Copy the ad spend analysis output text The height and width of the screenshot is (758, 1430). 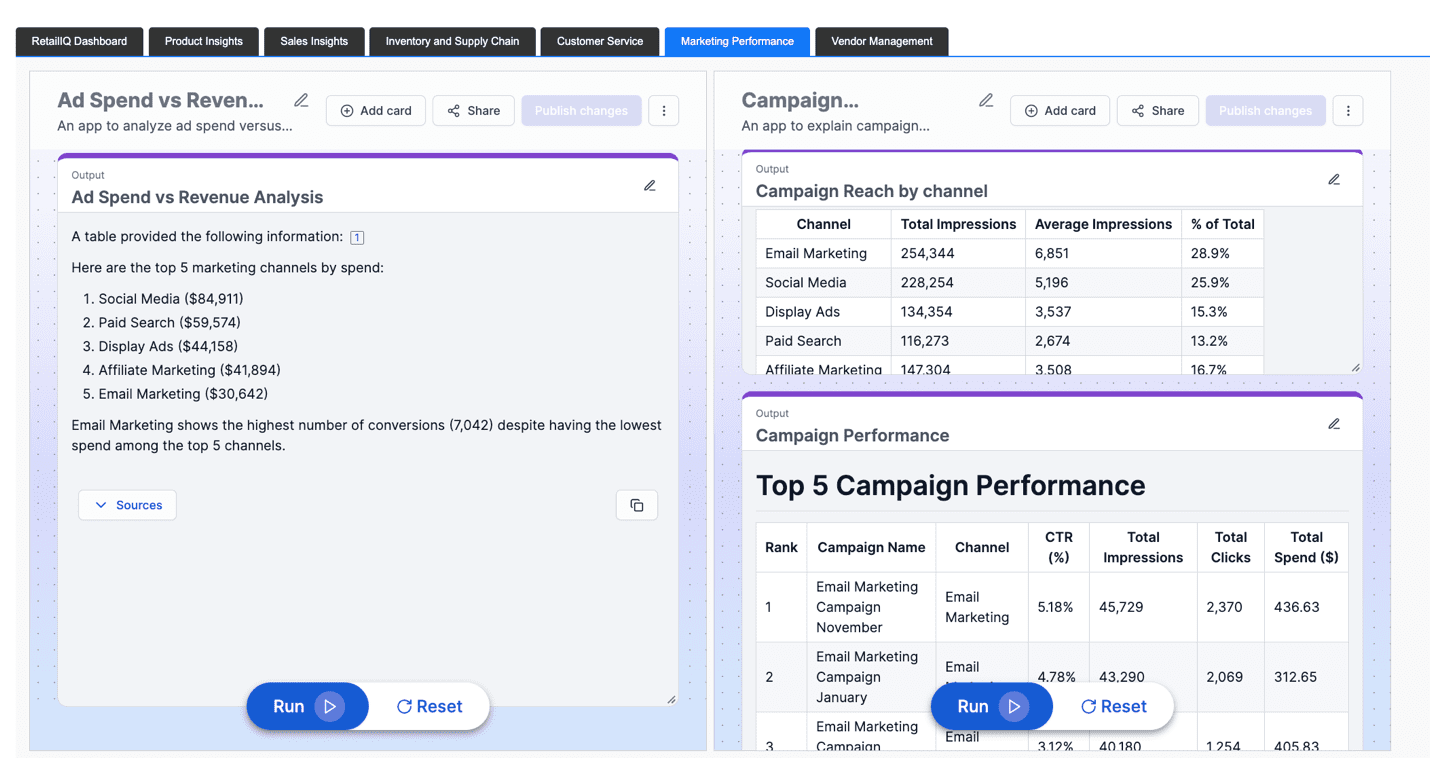tap(637, 505)
